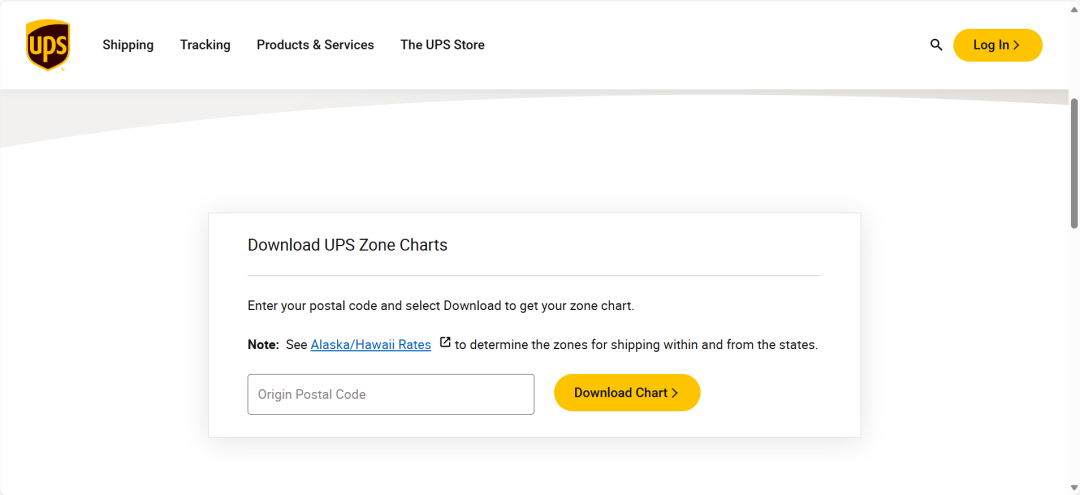The image size is (1080, 495).
Task: Click the vertical page scrollbar thumb
Action: (x=1074, y=160)
